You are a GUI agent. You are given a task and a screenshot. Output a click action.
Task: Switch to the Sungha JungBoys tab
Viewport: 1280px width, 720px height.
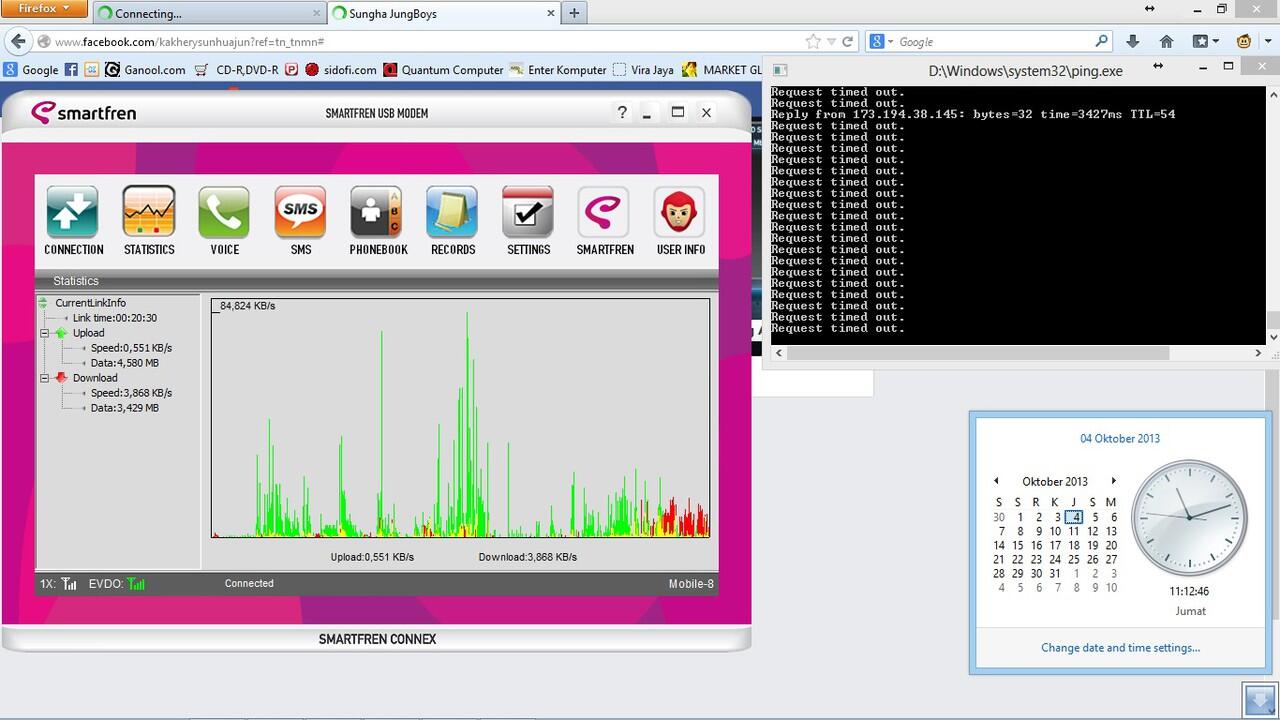[445, 14]
